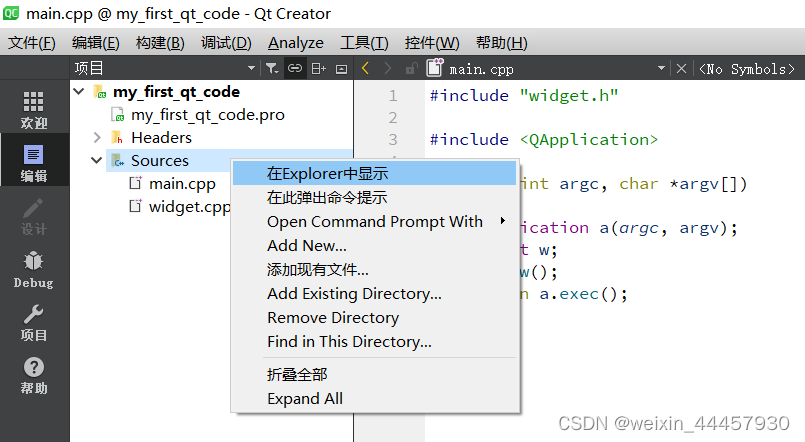Click a.exec() in the code

point(578,294)
